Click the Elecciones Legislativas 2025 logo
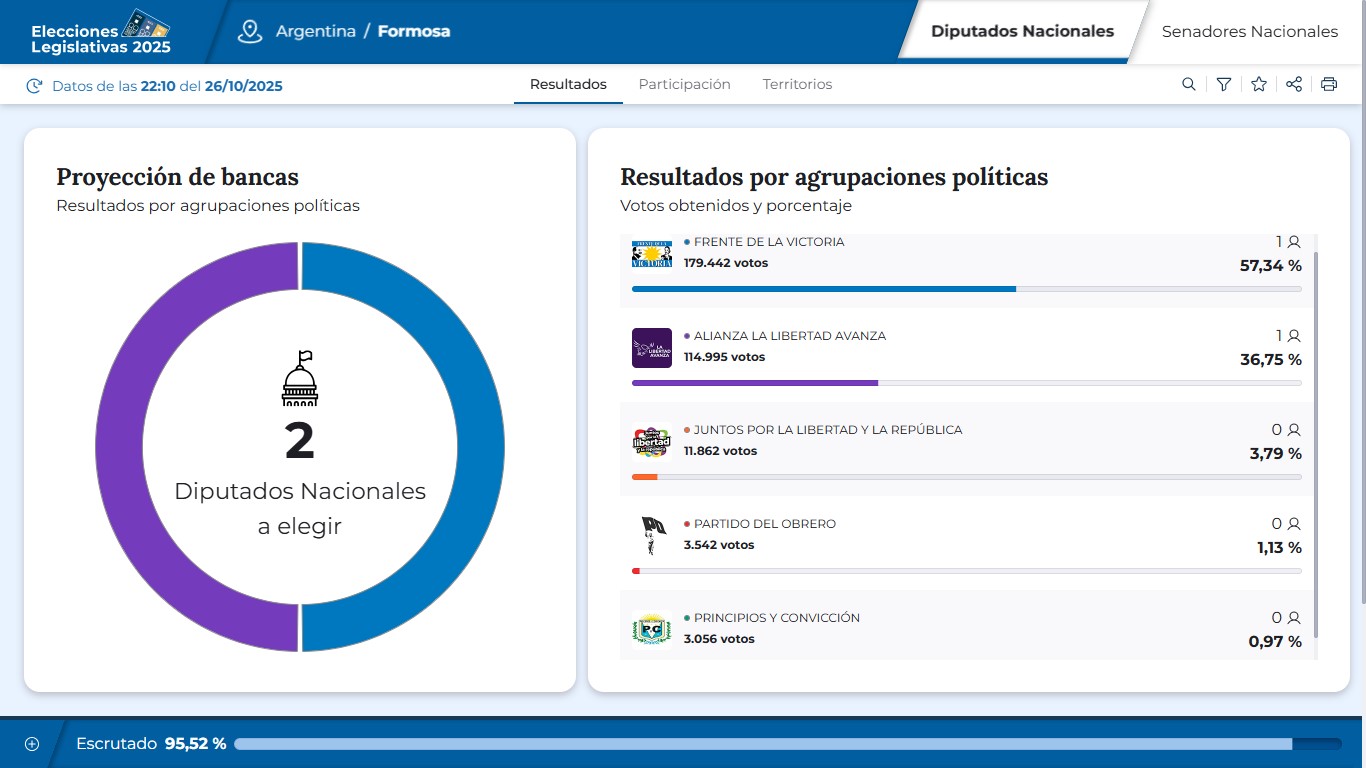The image size is (1366, 768). (x=101, y=32)
